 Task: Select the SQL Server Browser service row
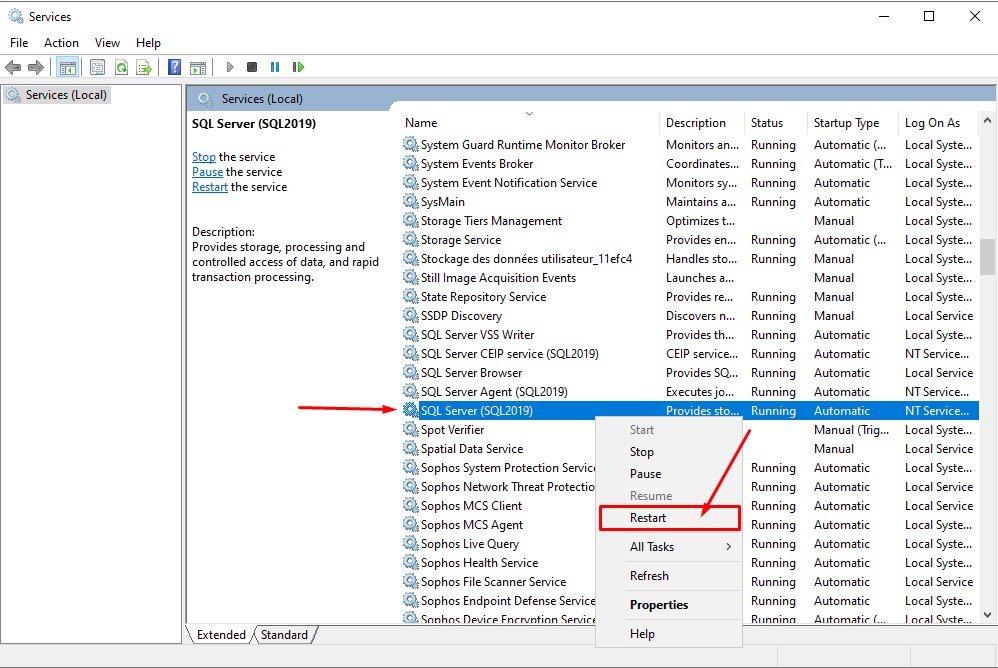coord(471,373)
